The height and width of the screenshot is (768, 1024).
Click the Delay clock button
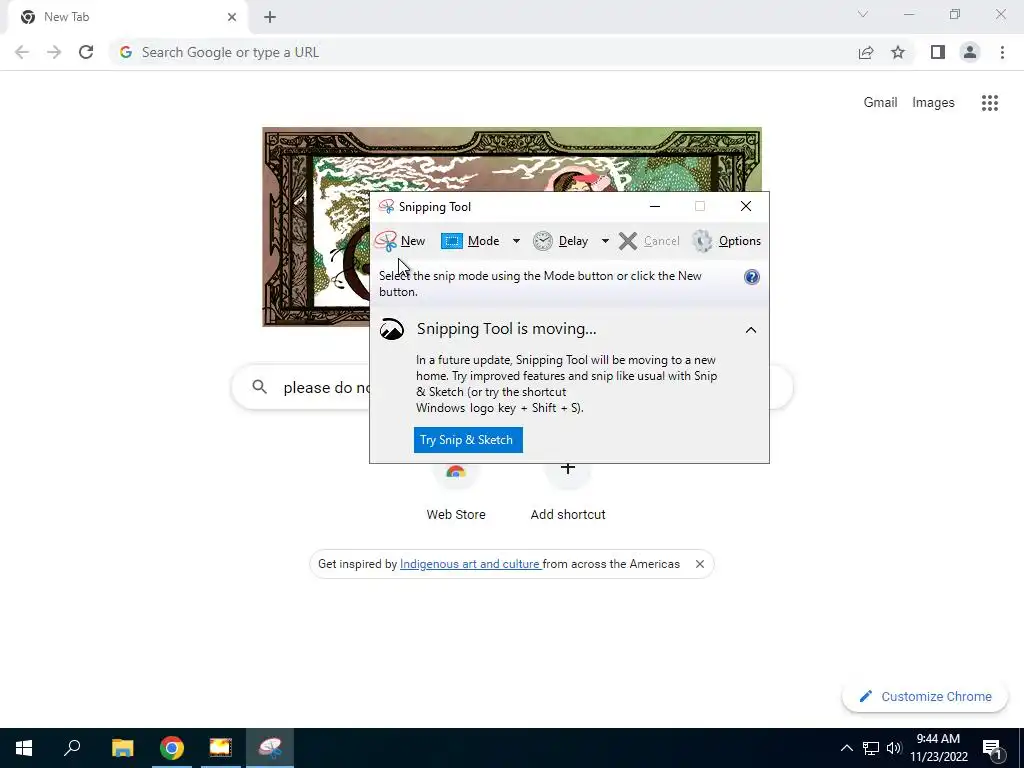(561, 241)
